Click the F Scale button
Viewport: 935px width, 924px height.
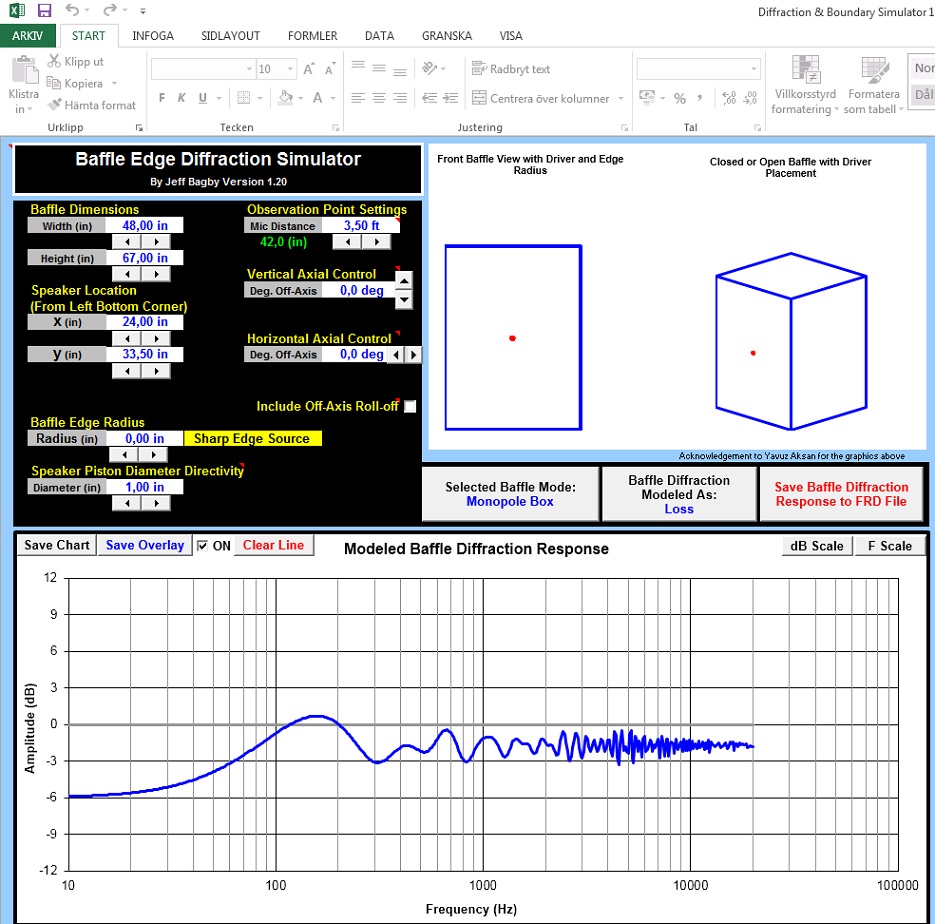(890, 546)
